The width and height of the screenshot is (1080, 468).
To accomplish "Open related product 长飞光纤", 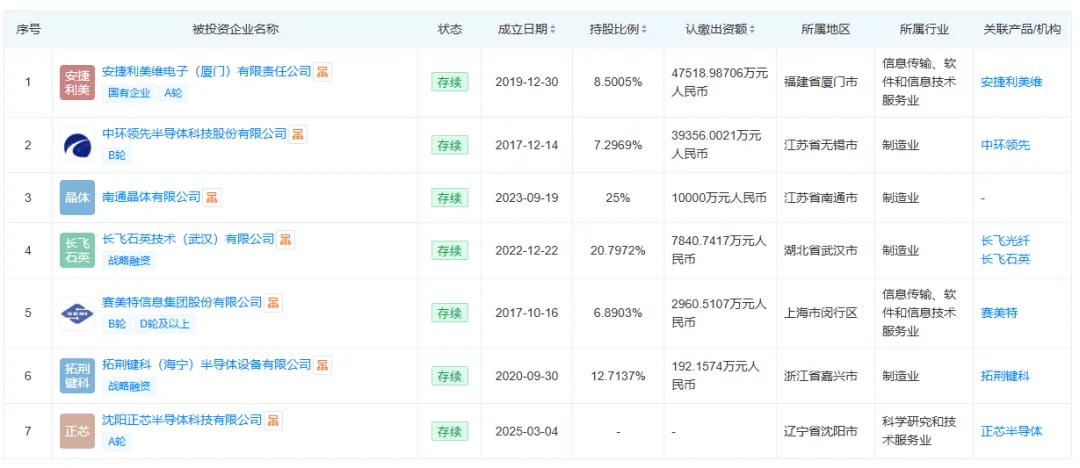I will 1005,241.
